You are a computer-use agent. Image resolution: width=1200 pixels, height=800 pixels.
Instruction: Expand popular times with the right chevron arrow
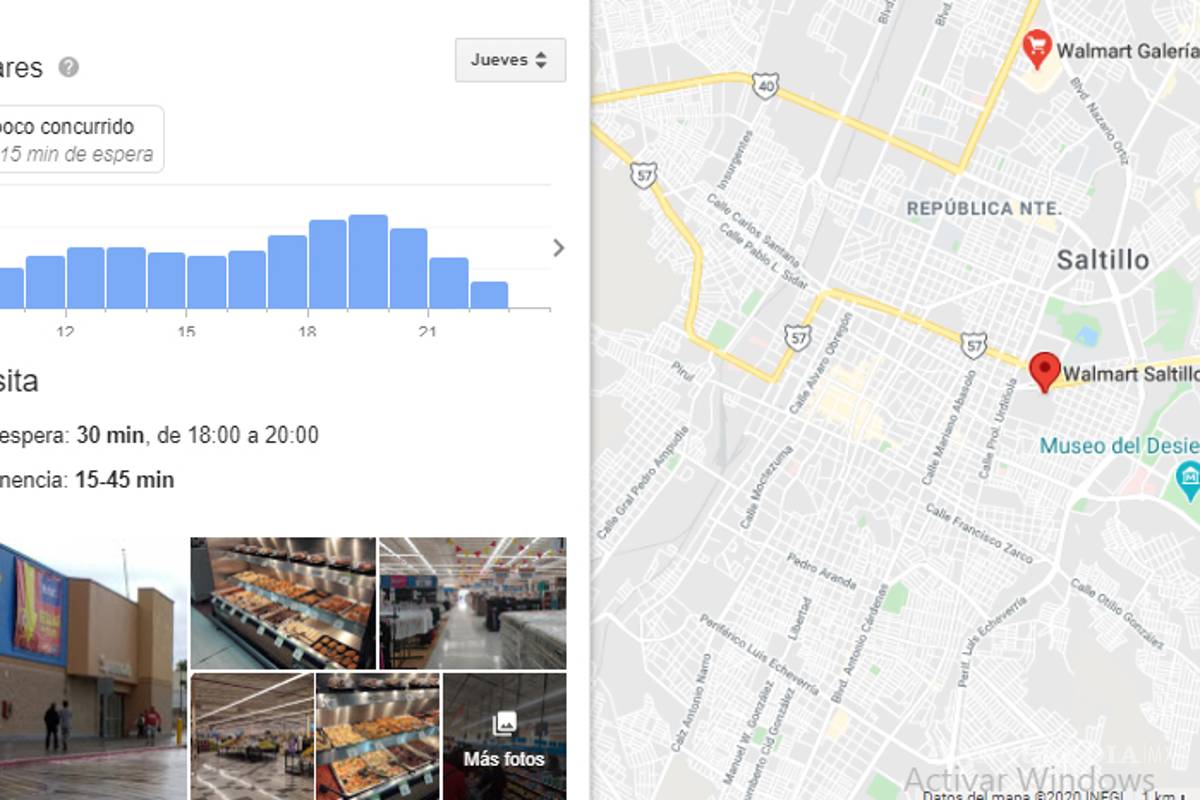(x=559, y=248)
